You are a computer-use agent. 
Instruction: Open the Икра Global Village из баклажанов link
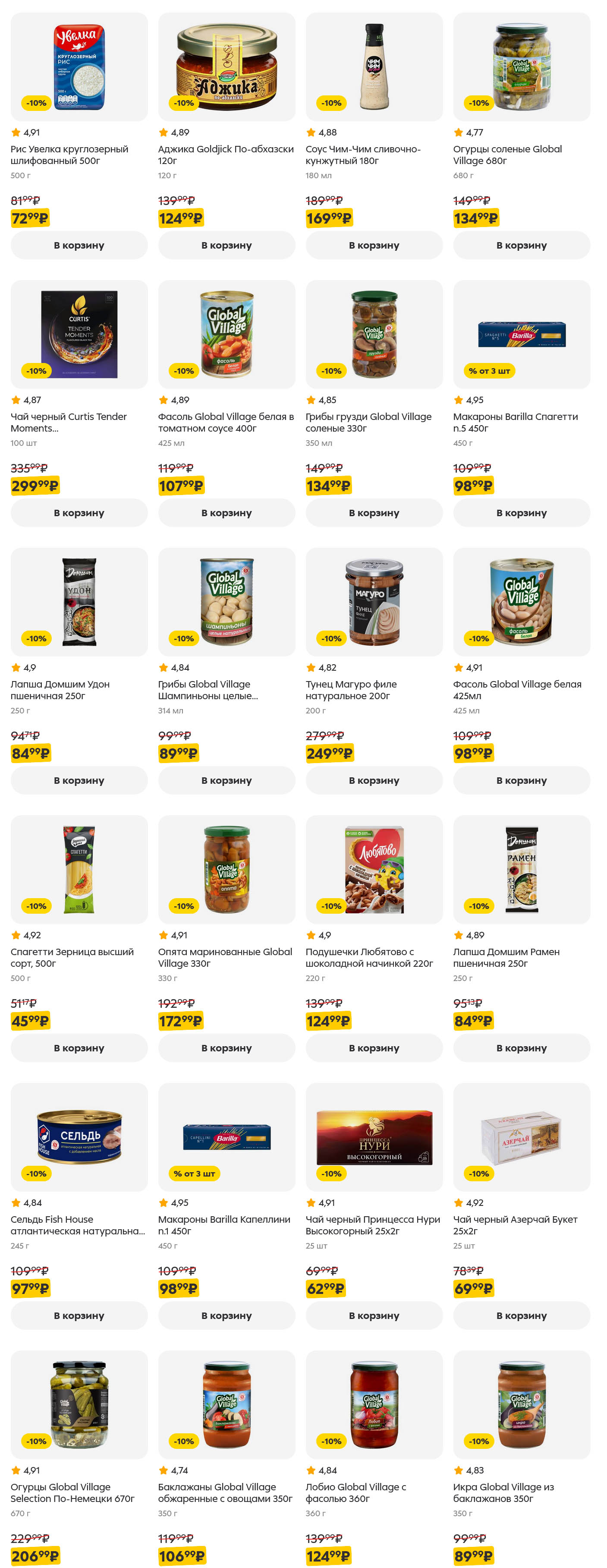tap(503, 1492)
